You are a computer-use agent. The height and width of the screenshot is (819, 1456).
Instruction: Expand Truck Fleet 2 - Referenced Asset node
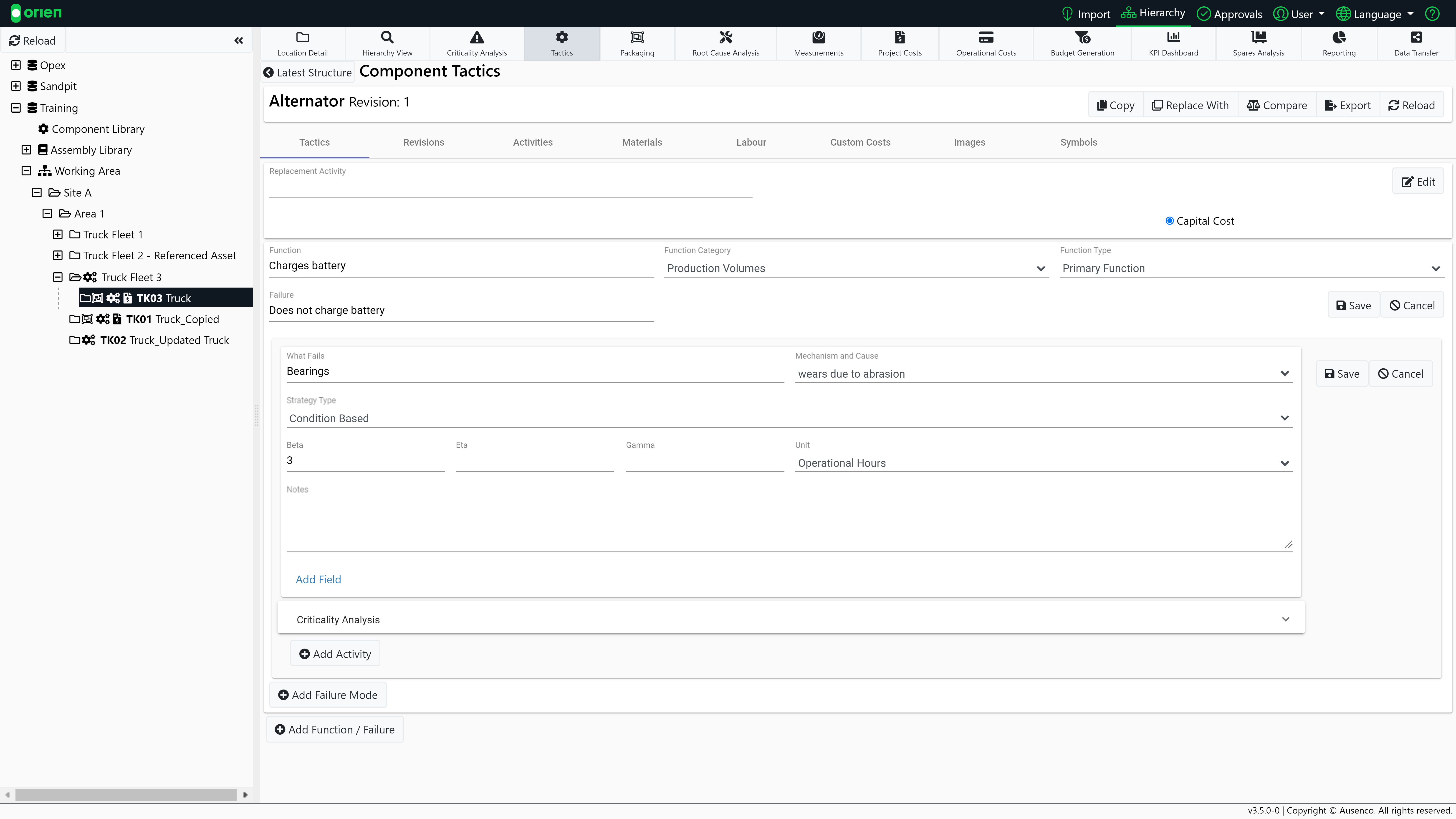(58, 255)
